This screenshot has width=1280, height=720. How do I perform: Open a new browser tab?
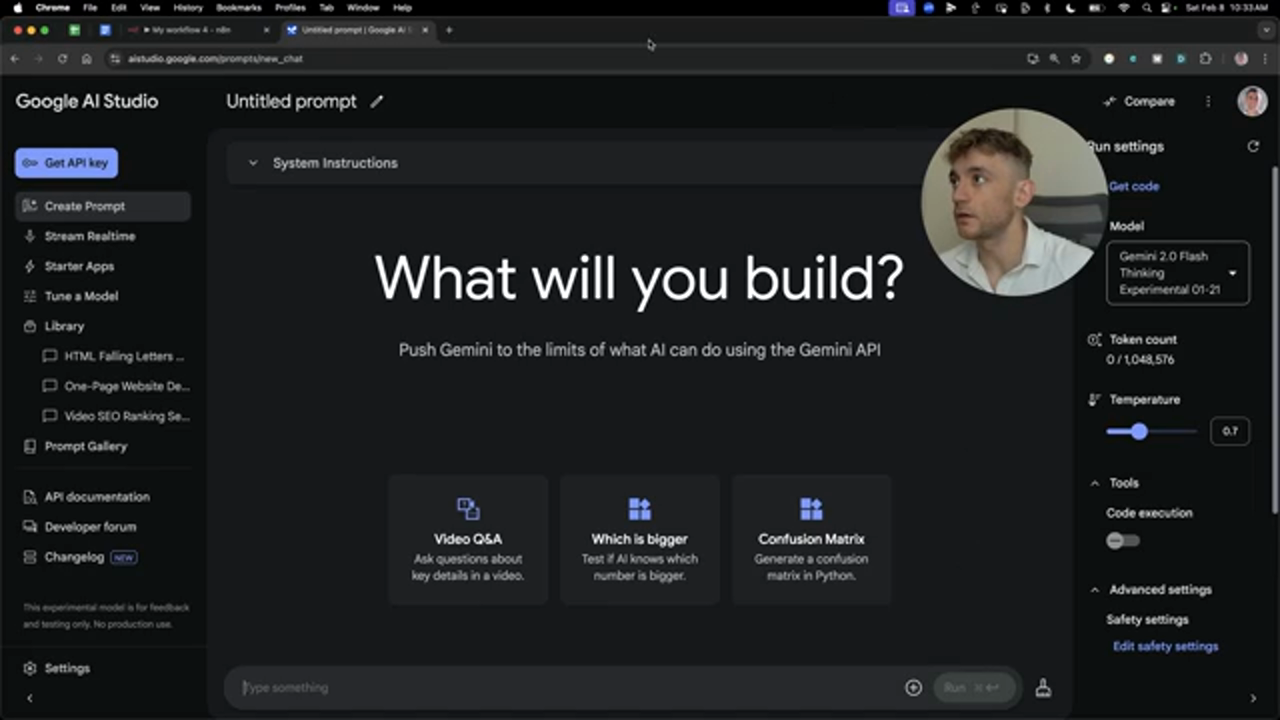click(449, 30)
